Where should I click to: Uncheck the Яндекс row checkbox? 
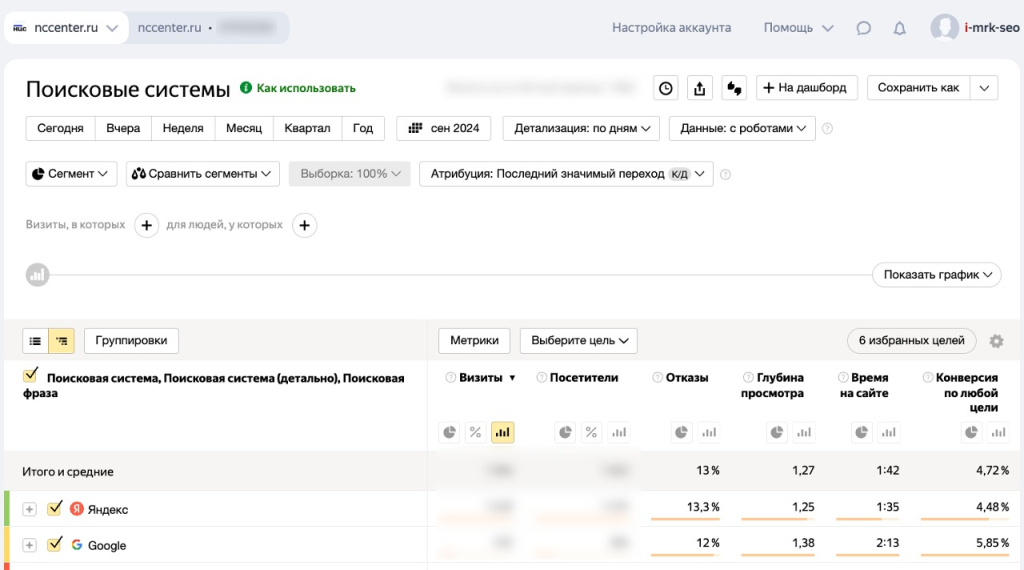55,509
